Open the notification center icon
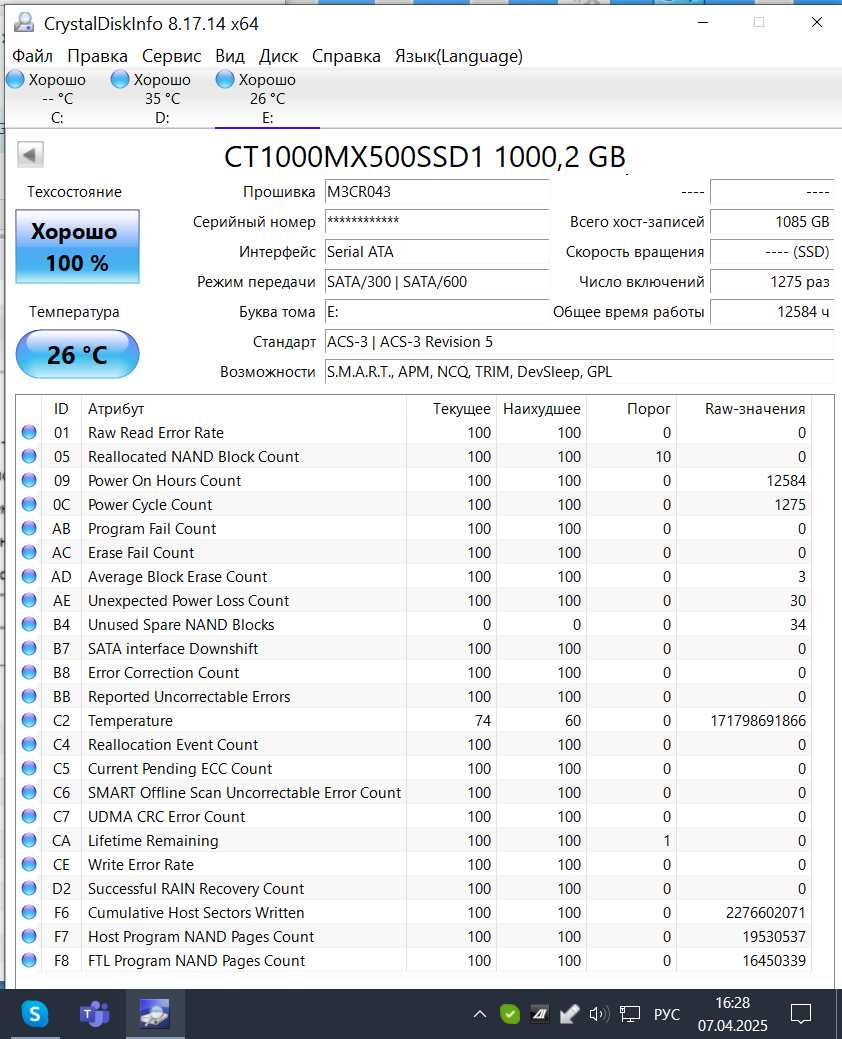Screen dimensions: 842x1039 [801, 1014]
